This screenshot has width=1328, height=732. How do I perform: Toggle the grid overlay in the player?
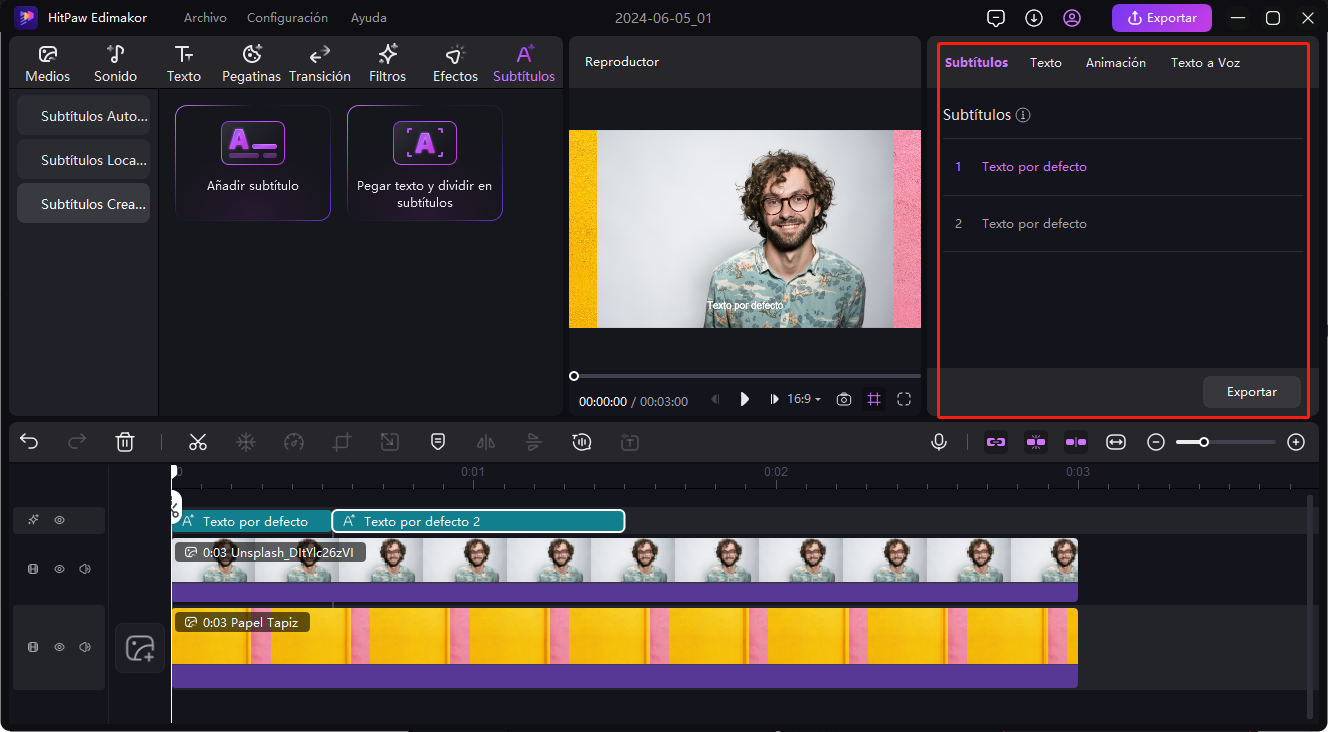[x=873, y=398]
